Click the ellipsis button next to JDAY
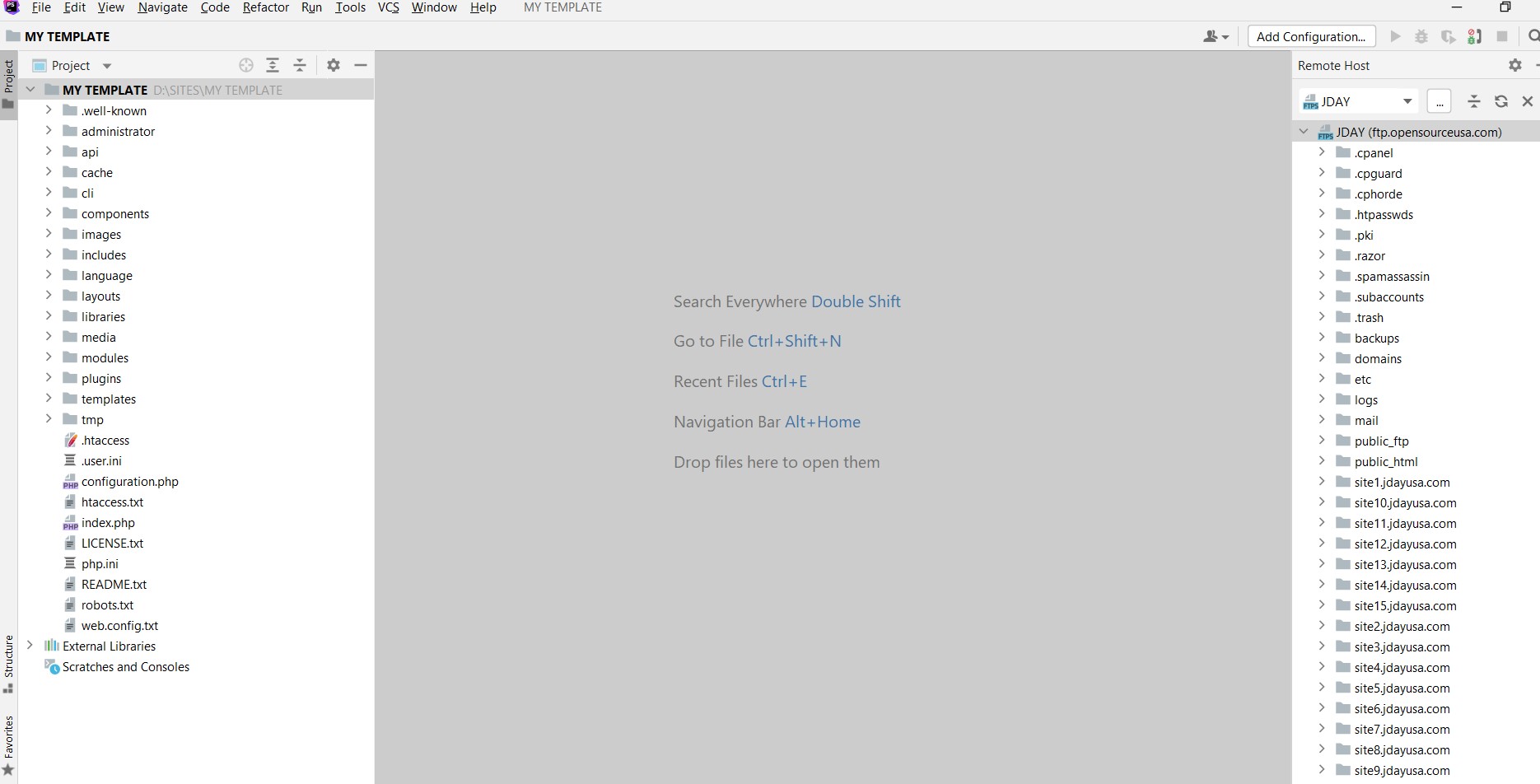 [1439, 101]
